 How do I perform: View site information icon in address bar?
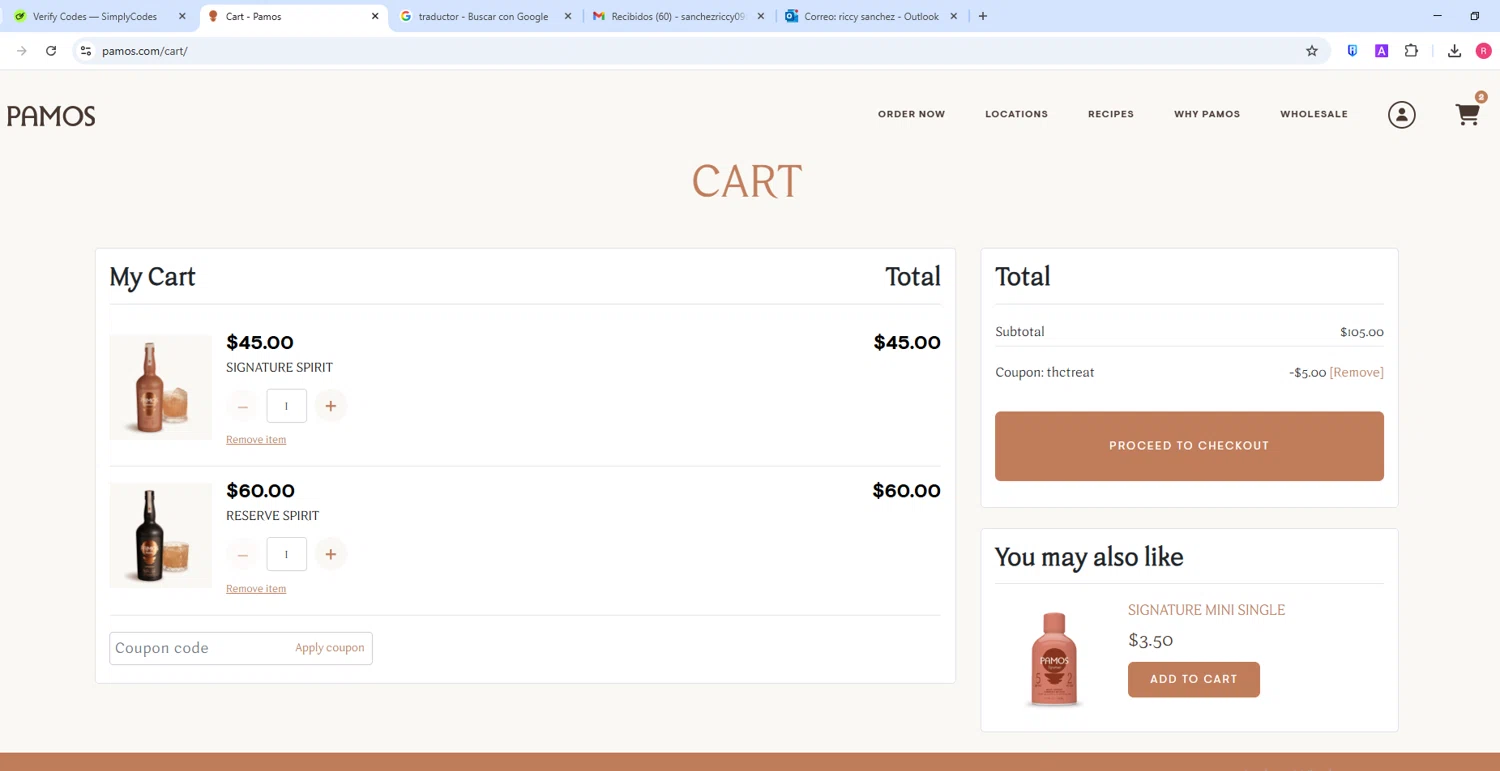(x=86, y=51)
